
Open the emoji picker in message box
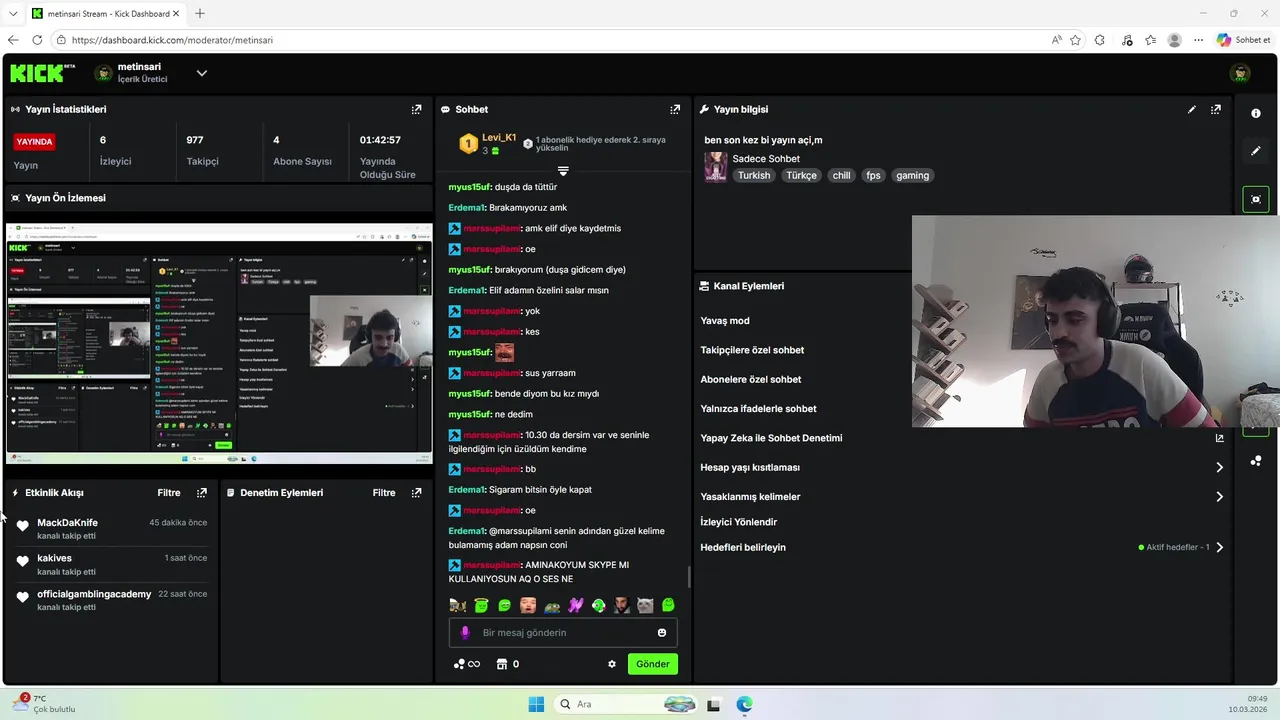click(x=662, y=632)
